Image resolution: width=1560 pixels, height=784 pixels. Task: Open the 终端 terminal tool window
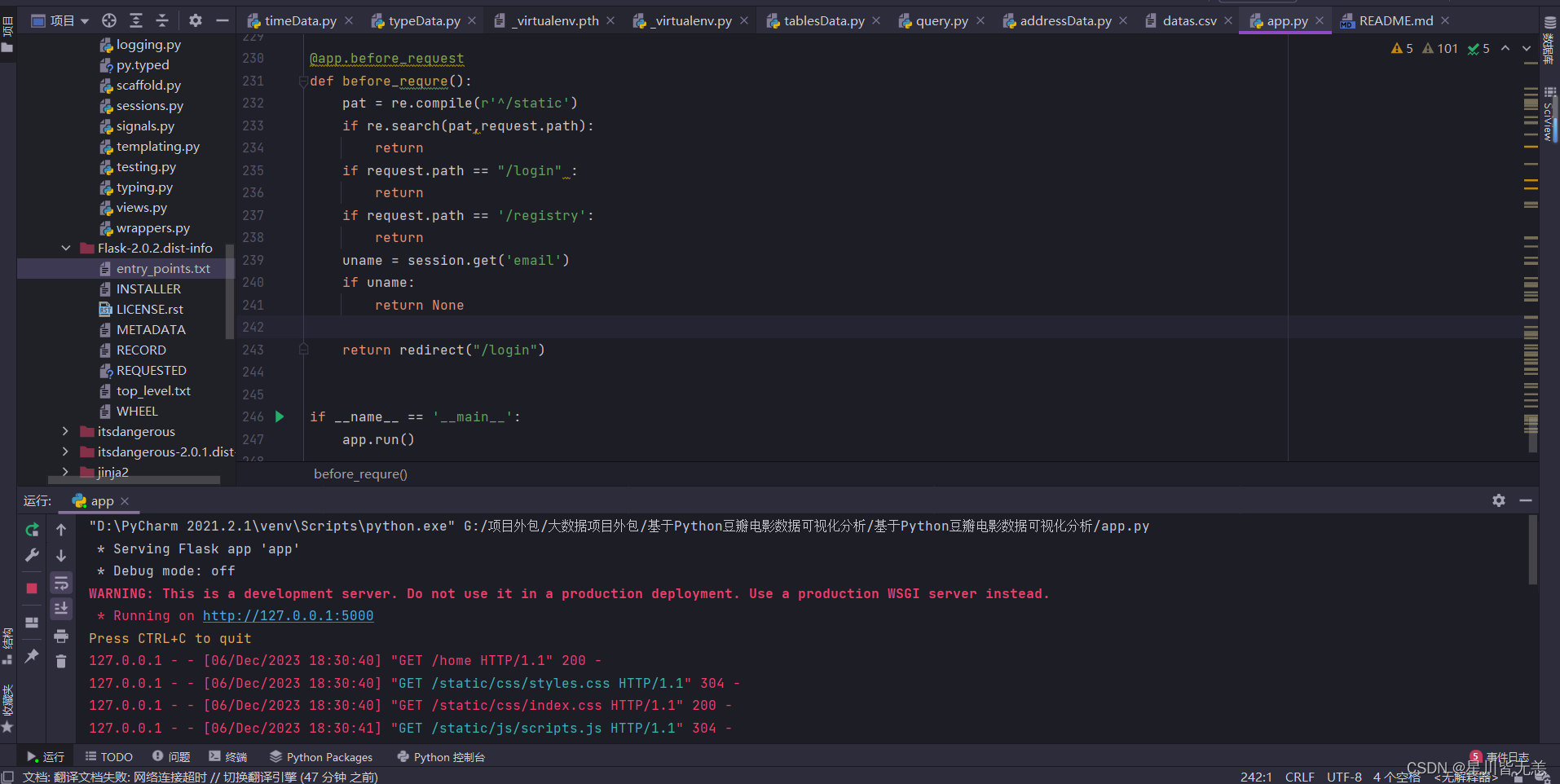(228, 757)
